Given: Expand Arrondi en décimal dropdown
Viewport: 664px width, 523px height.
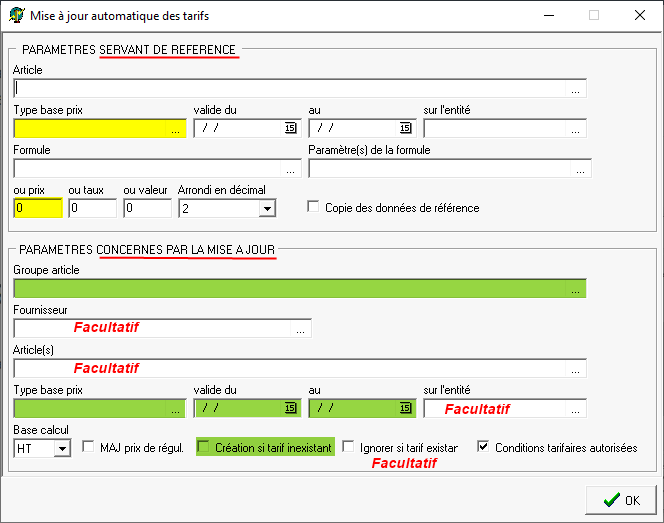Looking at the screenshot, I should click(266, 209).
